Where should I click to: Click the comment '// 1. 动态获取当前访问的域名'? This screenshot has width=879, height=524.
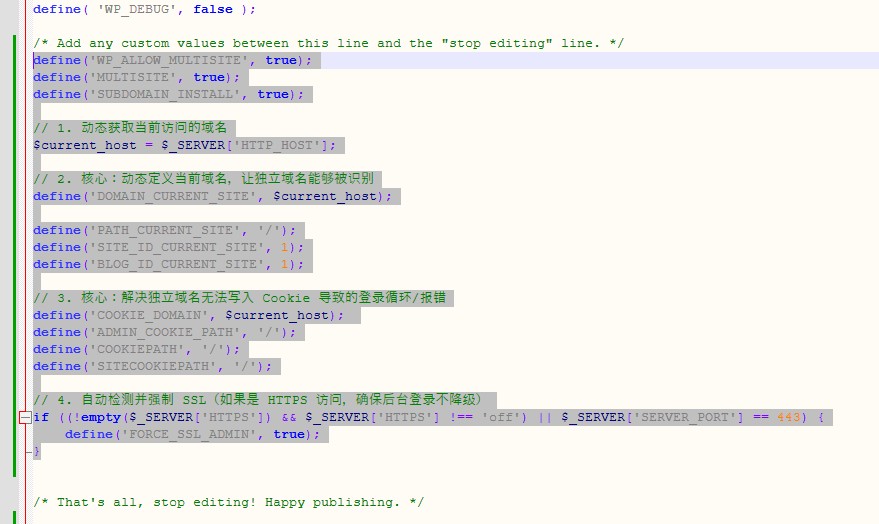(x=130, y=128)
